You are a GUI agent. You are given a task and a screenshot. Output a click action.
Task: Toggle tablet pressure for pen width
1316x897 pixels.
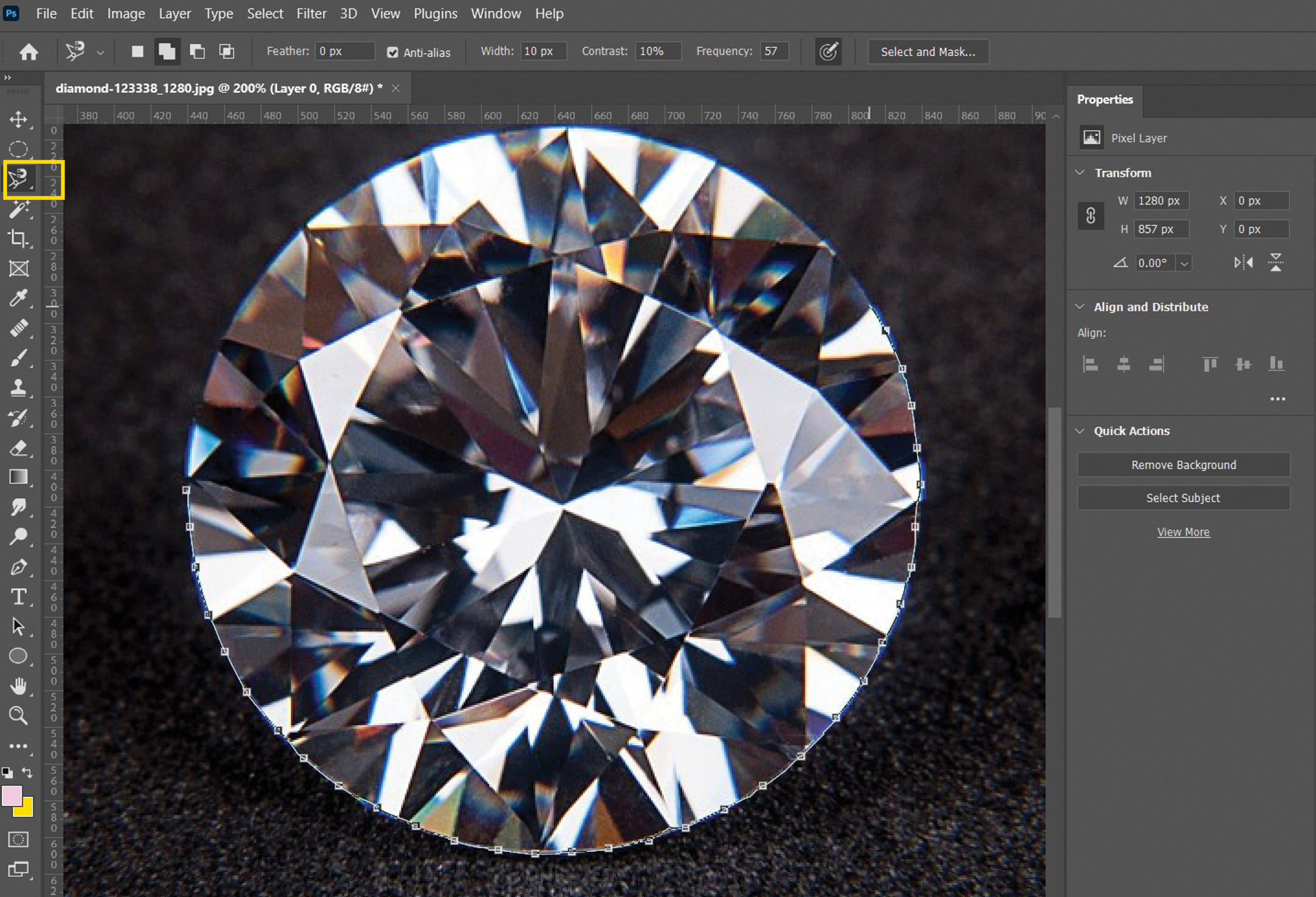pyautogui.click(x=828, y=52)
